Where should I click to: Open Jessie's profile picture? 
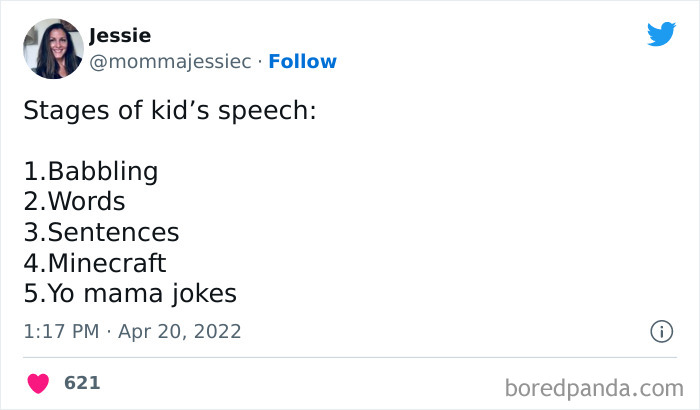pyautogui.click(x=51, y=48)
